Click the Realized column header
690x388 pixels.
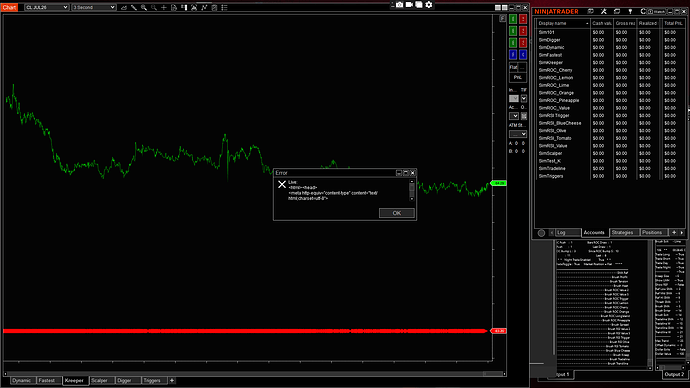pyautogui.click(x=648, y=23)
